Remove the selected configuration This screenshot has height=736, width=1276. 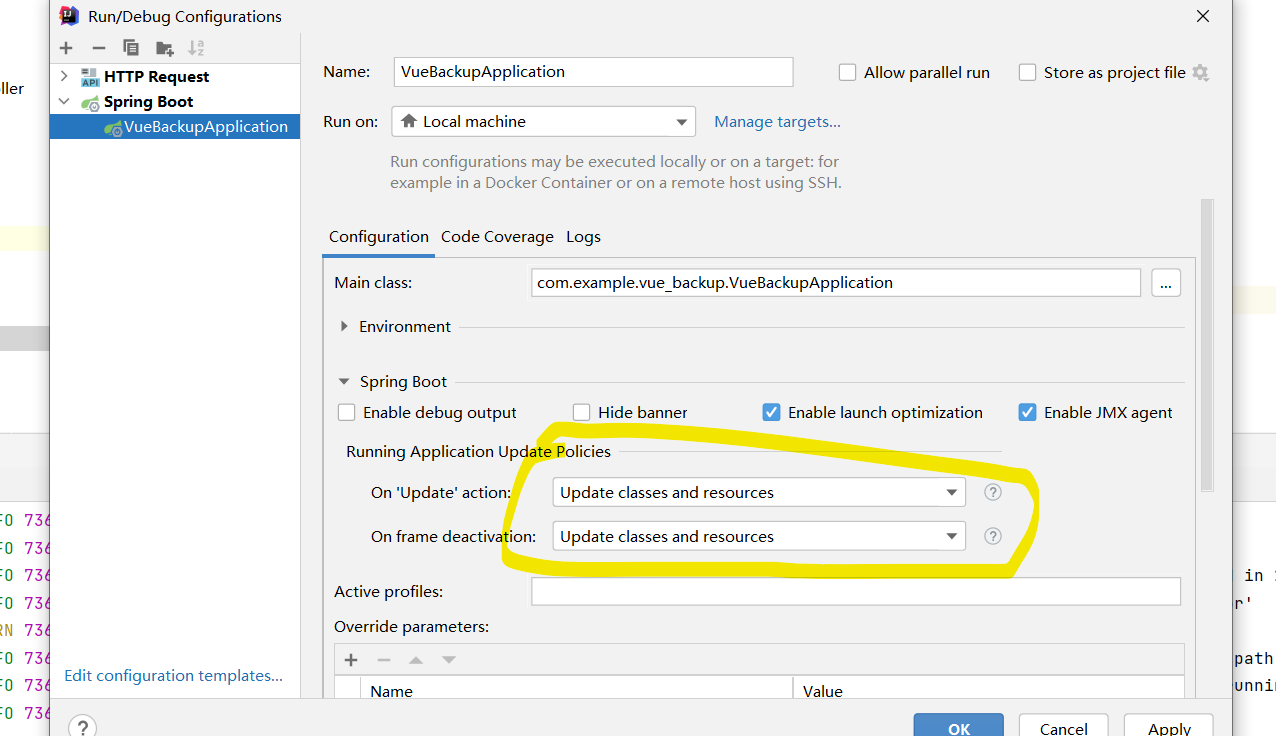tap(98, 48)
